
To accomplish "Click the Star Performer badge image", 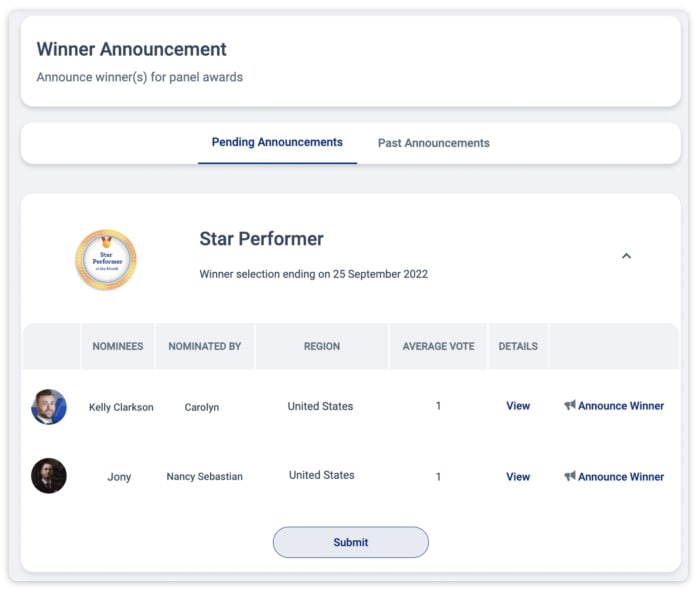I will tap(106, 260).
